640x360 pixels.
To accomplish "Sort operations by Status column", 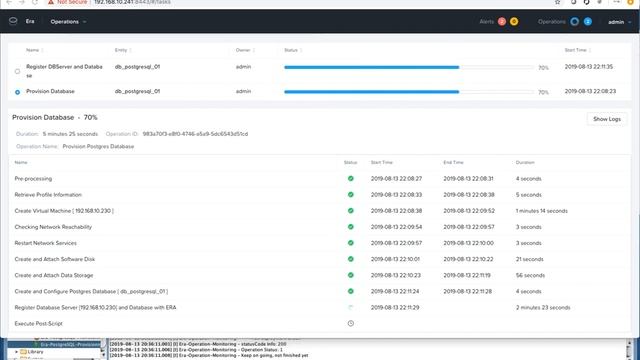I will click(x=293, y=50).
